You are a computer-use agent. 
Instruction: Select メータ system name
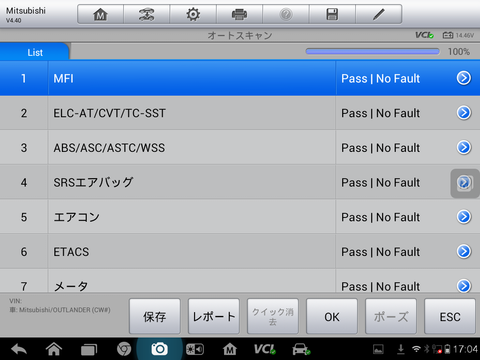click(x=71, y=286)
